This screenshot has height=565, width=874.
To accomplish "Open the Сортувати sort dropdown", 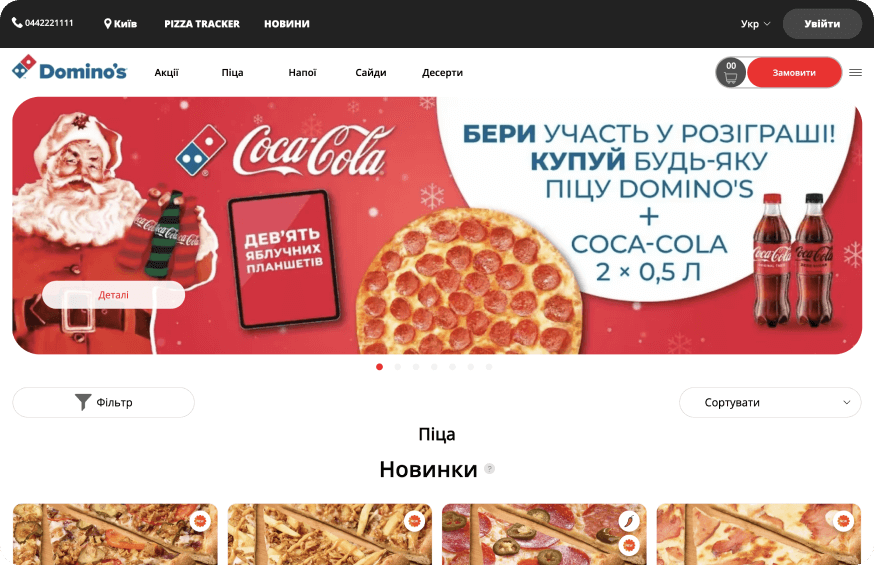I will pyautogui.click(x=770, y=402).
